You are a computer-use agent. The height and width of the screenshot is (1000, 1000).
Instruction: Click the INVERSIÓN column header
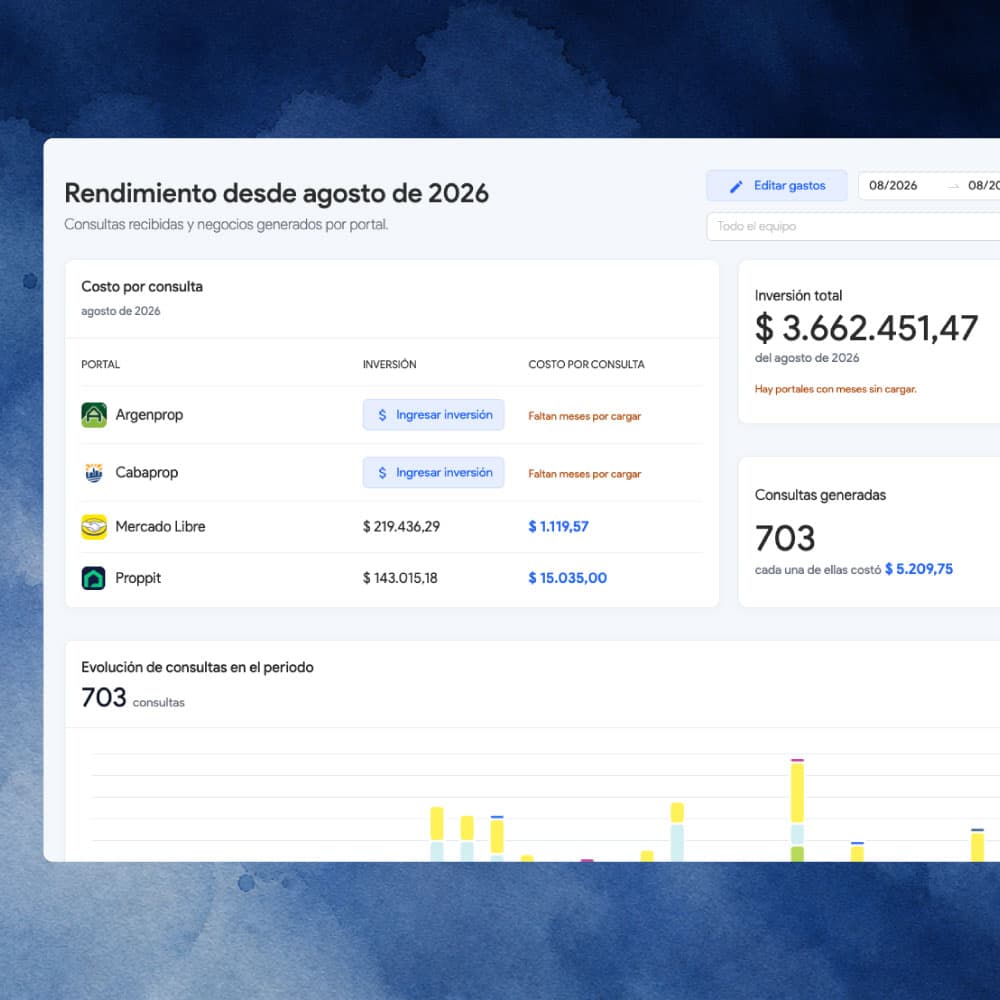389,364
